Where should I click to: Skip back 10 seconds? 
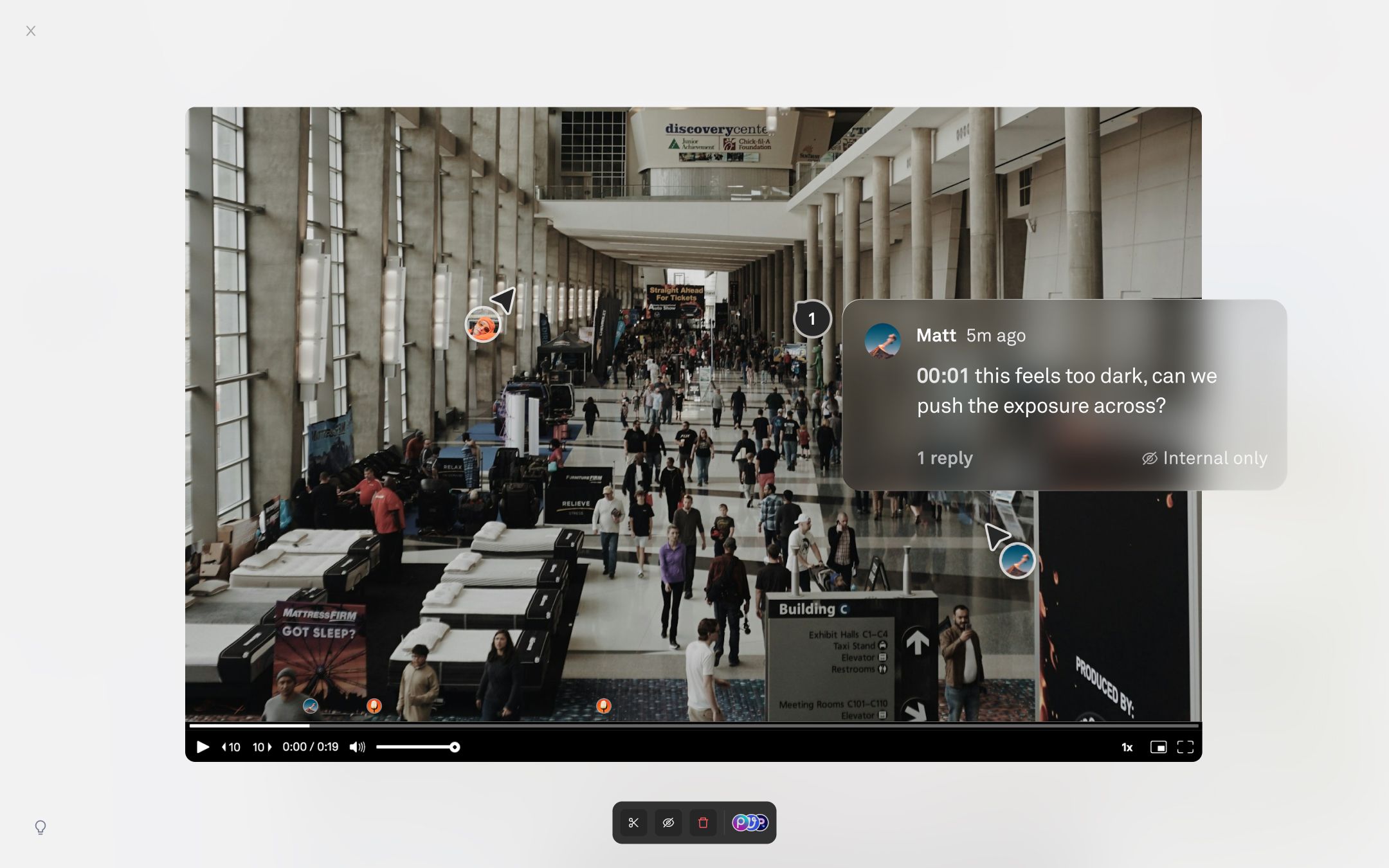point(230,747)
